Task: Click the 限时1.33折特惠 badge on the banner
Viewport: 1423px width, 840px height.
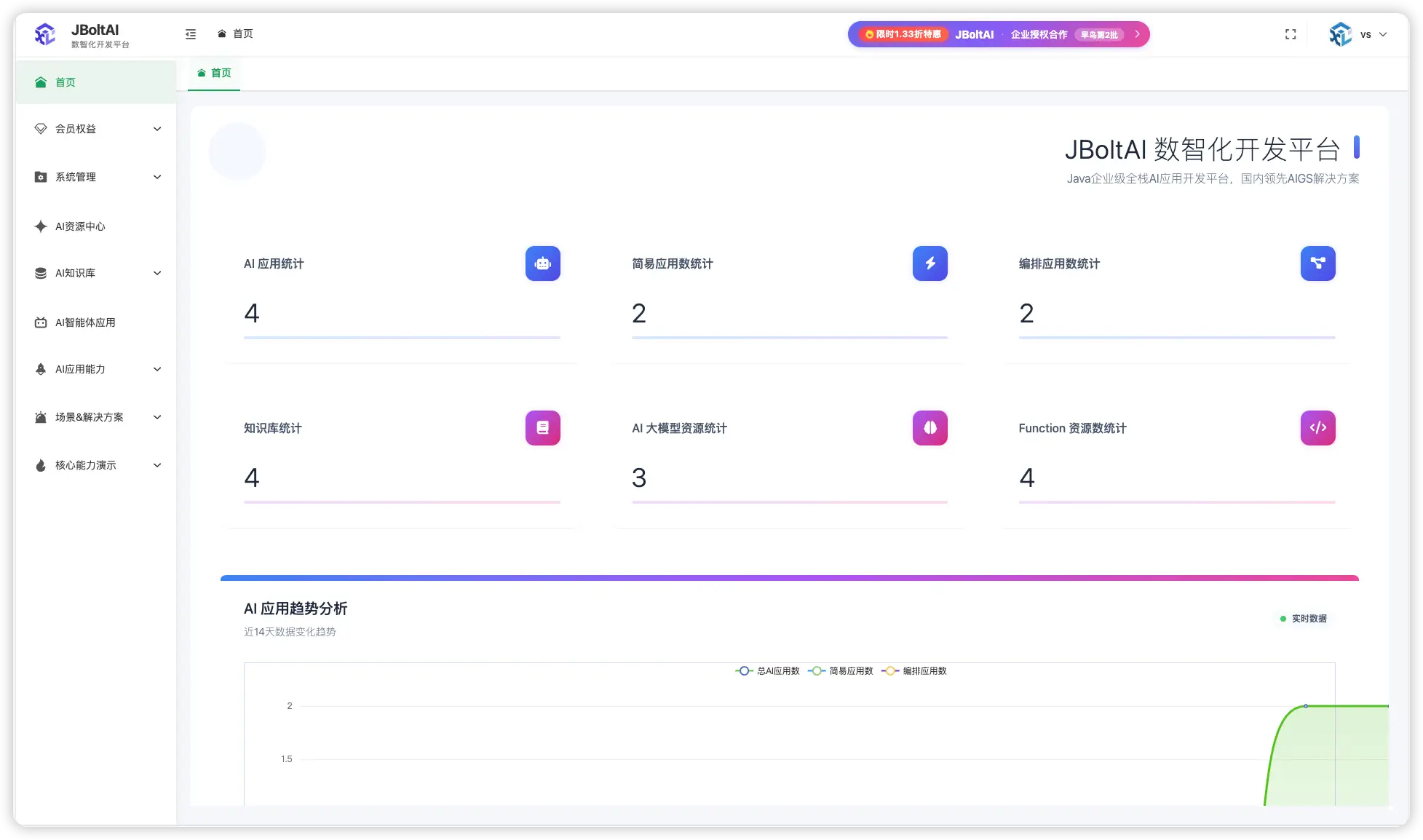Action: (903, 34)
